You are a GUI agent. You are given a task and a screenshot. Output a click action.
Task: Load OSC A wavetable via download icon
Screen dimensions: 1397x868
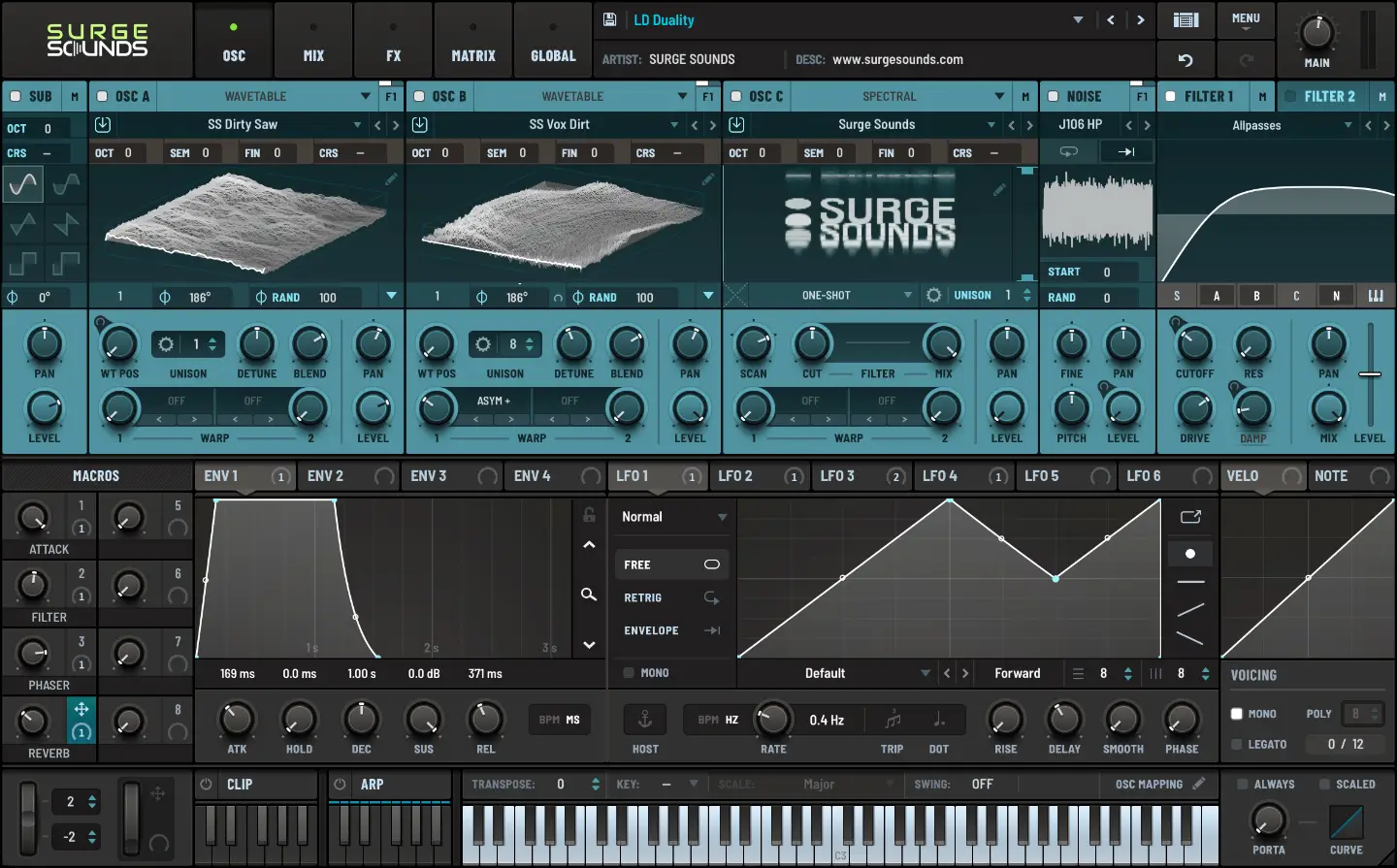pos(103,125)
